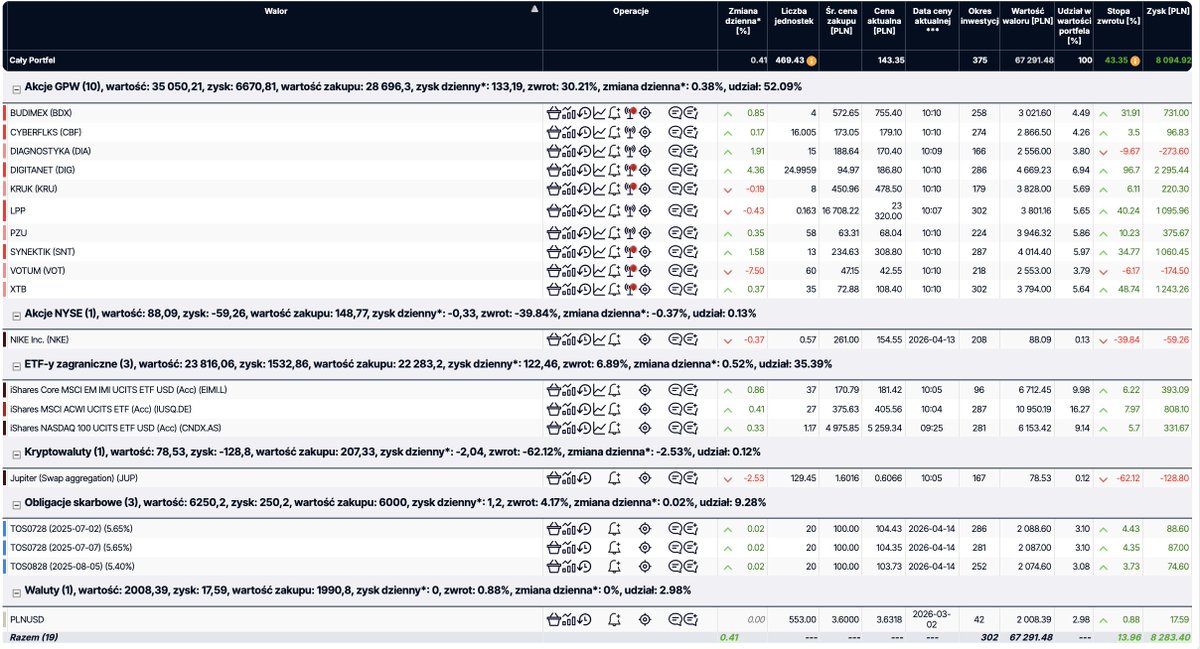Click Jupiter return rate -62.12
Viewport: 1200px width, 649px height.
point(1128,478)
